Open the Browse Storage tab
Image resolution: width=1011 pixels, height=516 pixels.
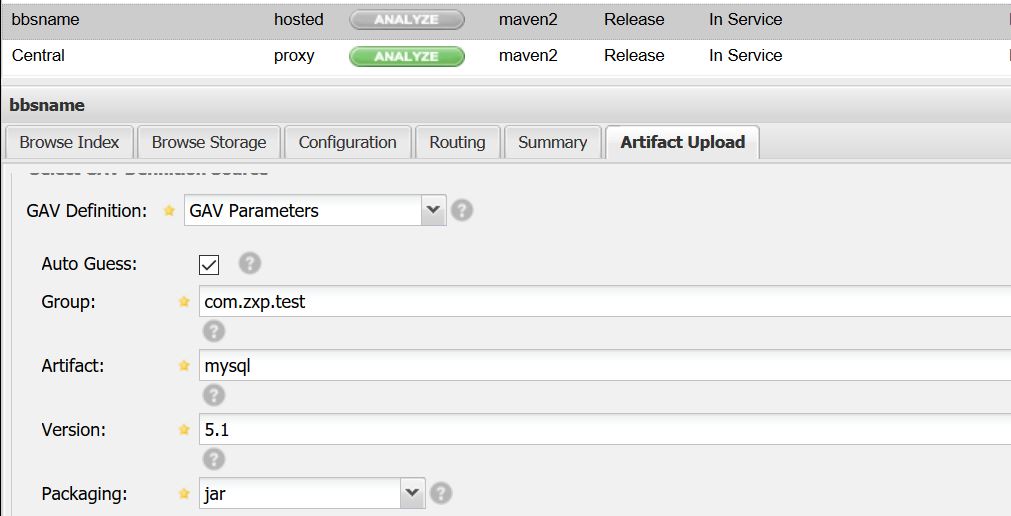209,142
